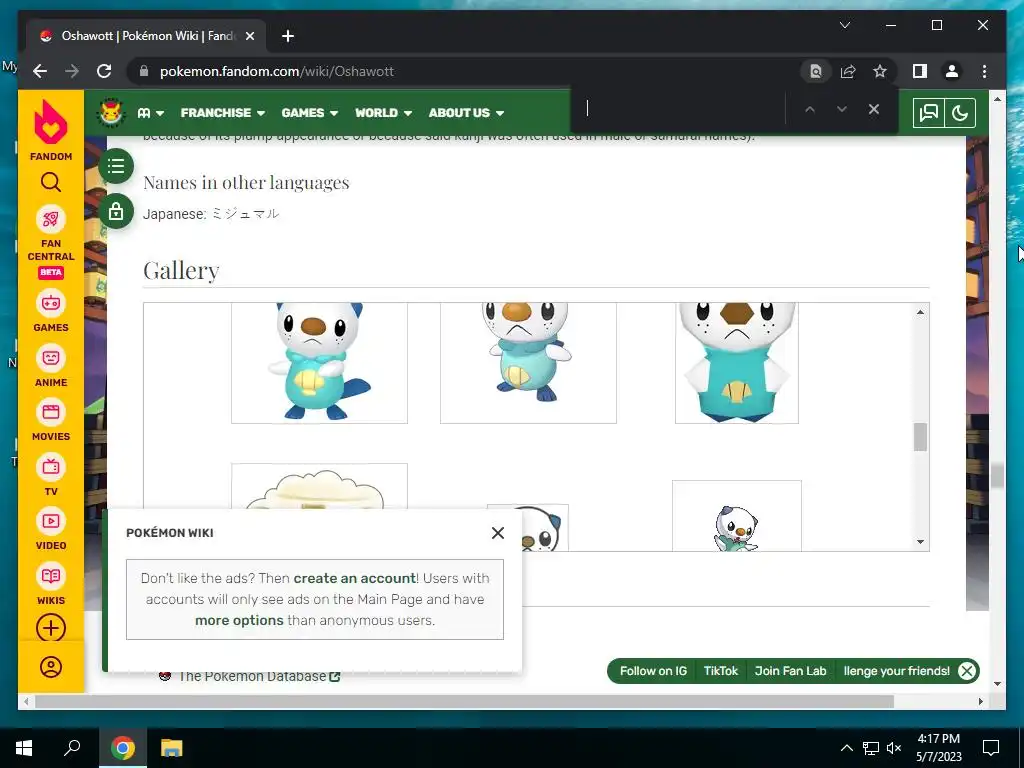The width and height of the screenshot is (1024, 768).
Task: Go to next find-in-page match
Action: (842, 109)
